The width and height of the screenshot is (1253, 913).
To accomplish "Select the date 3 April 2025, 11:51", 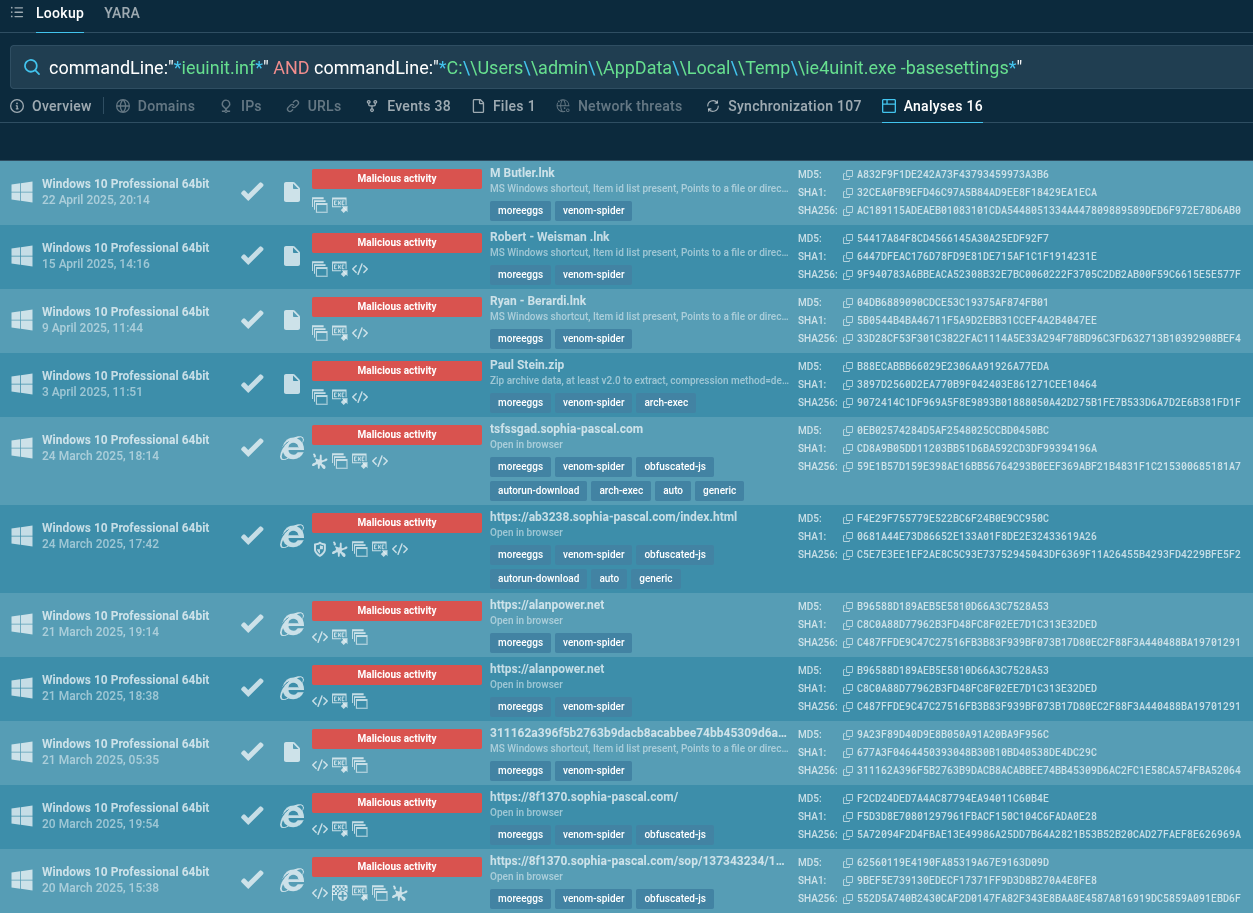I will 92,392.
